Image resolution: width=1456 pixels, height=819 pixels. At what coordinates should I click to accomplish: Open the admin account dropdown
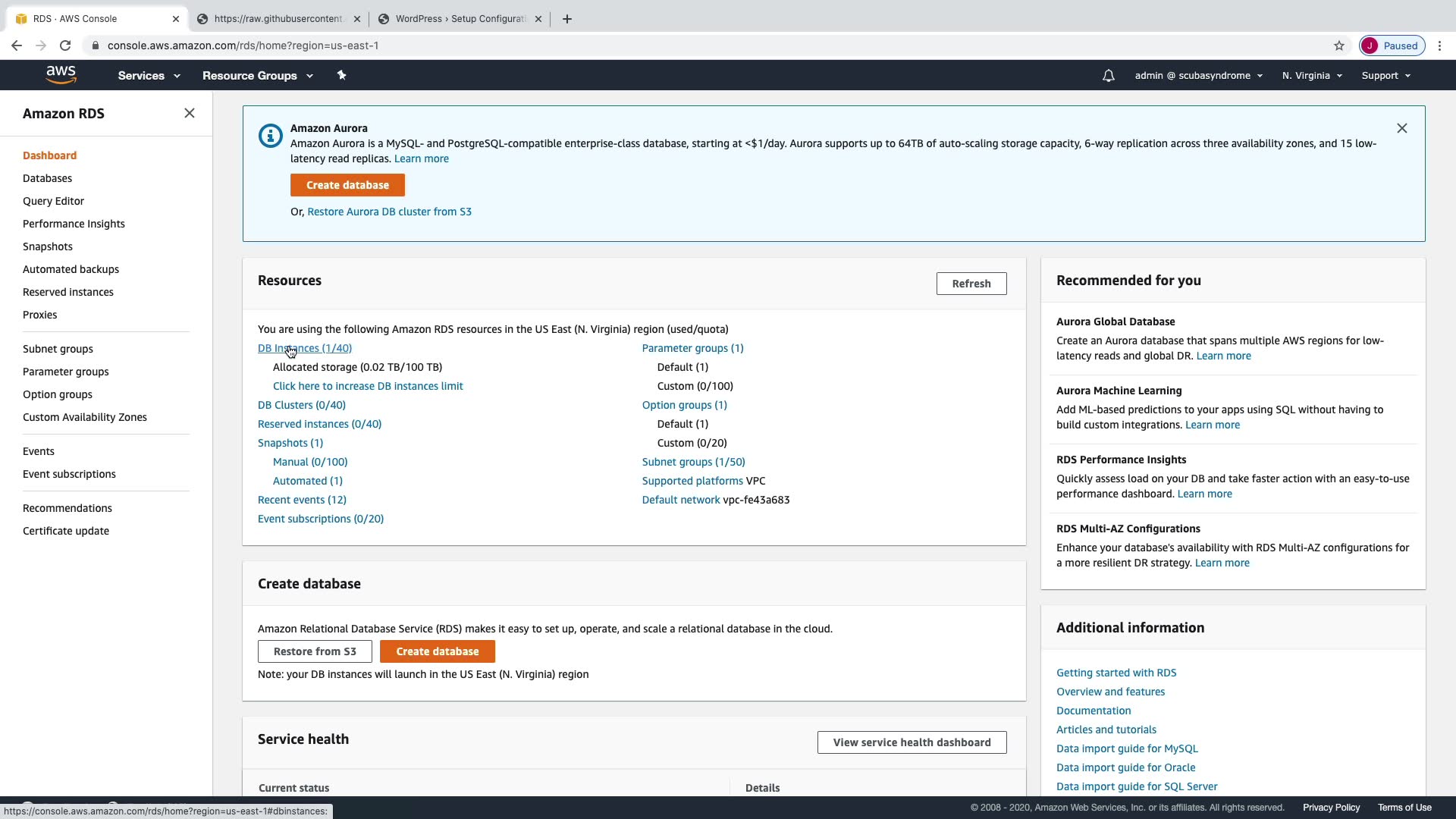point(1198,76)
